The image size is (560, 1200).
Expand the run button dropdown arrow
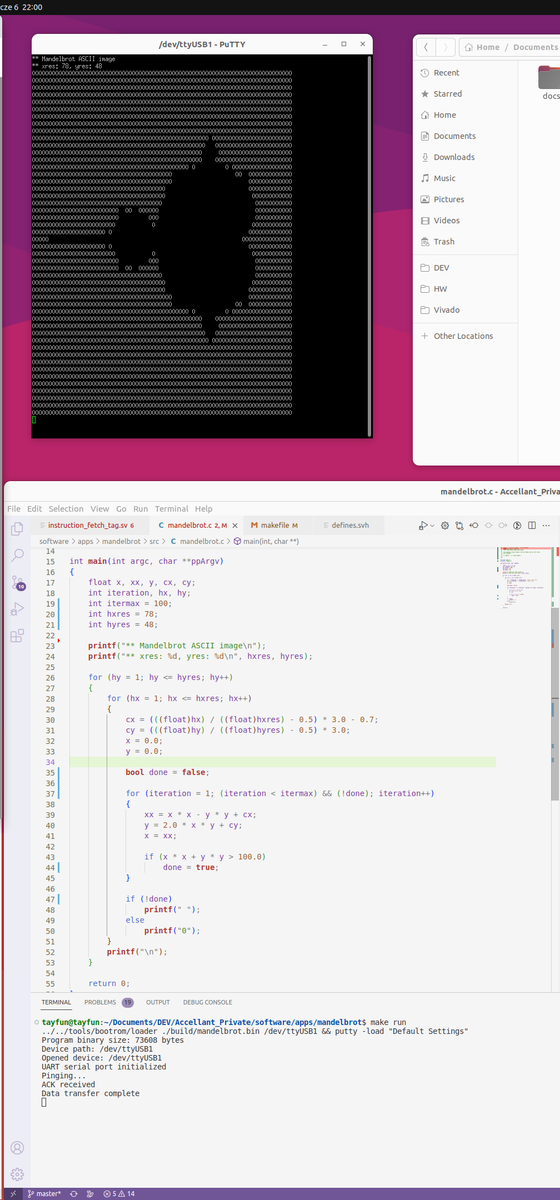click(434, 525)
